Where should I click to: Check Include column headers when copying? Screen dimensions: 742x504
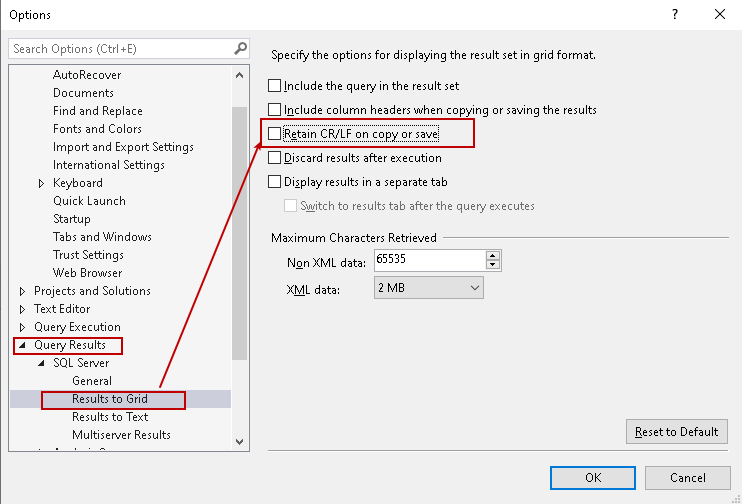[x=275, y=110]
